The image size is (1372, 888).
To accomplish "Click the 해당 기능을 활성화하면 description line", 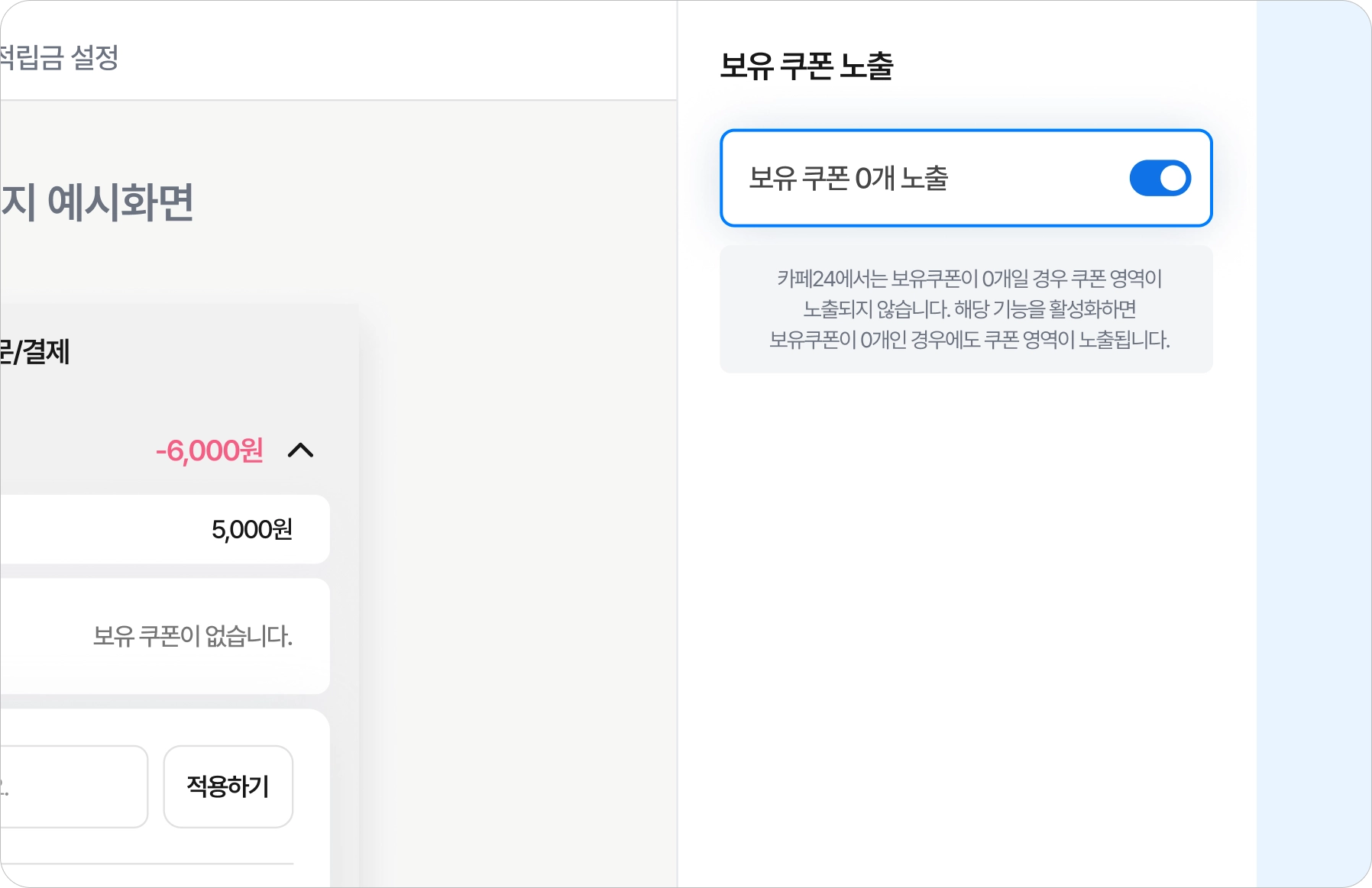I will pyautogui.click(x=1045, y=309).
